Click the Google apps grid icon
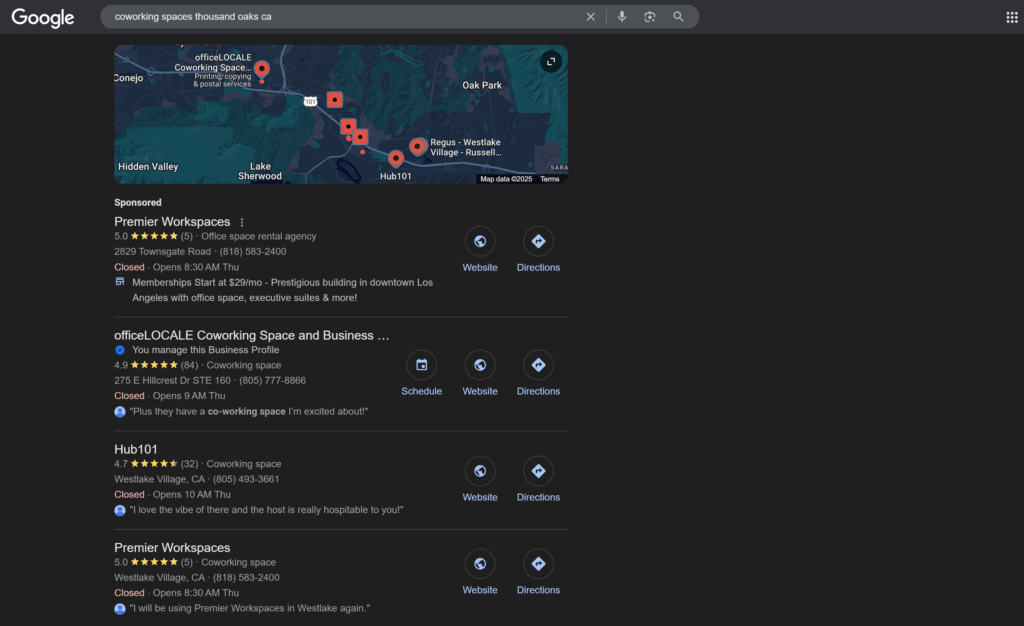Viewport: 1024px width, 626px height. (x=1011, y=17)
